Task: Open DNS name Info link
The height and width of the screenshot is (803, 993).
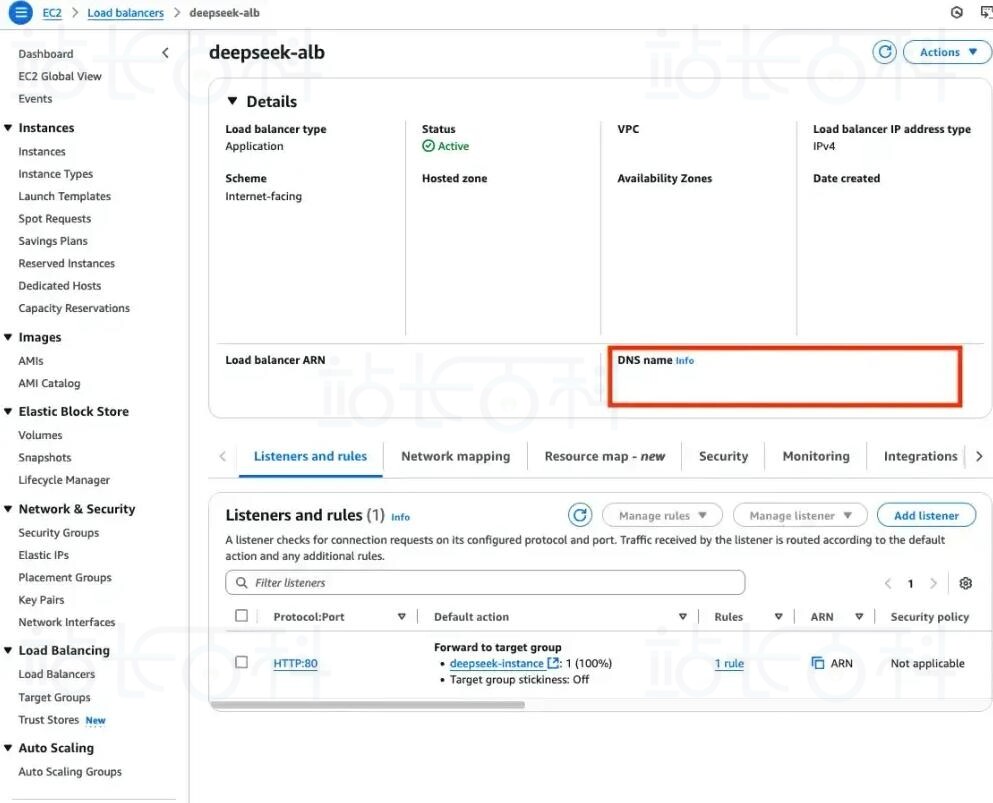Action: click(x=685, y=360)
